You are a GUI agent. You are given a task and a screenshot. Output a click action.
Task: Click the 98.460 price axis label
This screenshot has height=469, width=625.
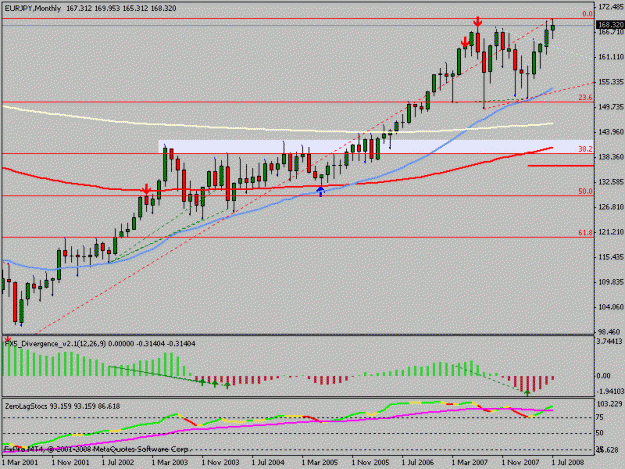coord(609,332)
